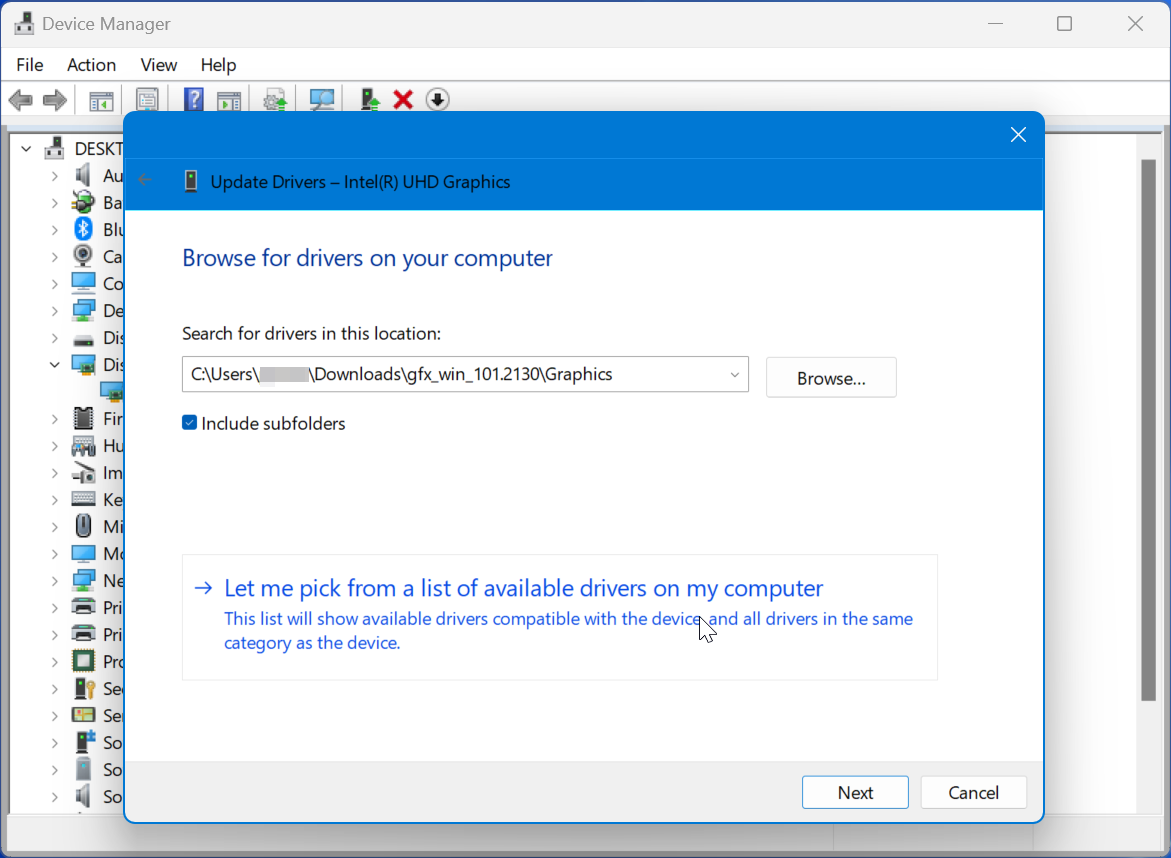
Task: Click the Device Manager vertical scrollbar thumb
Action: [x=1149, y=429]
